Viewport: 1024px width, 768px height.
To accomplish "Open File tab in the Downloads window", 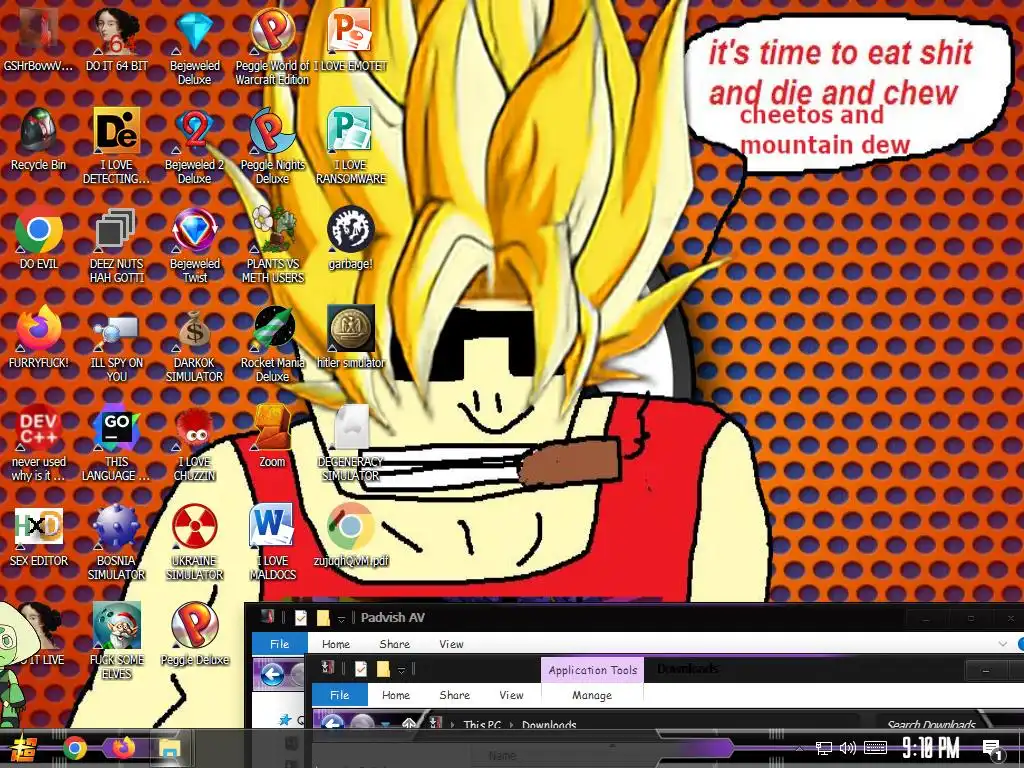I will click(340, 695).
